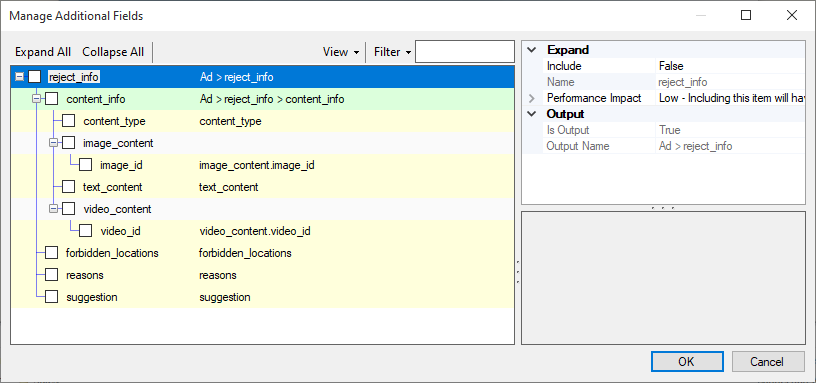Check the content_info checkbox
The width and height of the screenshot is (816, 383).
pyautogui.click(x=52, y=99)
